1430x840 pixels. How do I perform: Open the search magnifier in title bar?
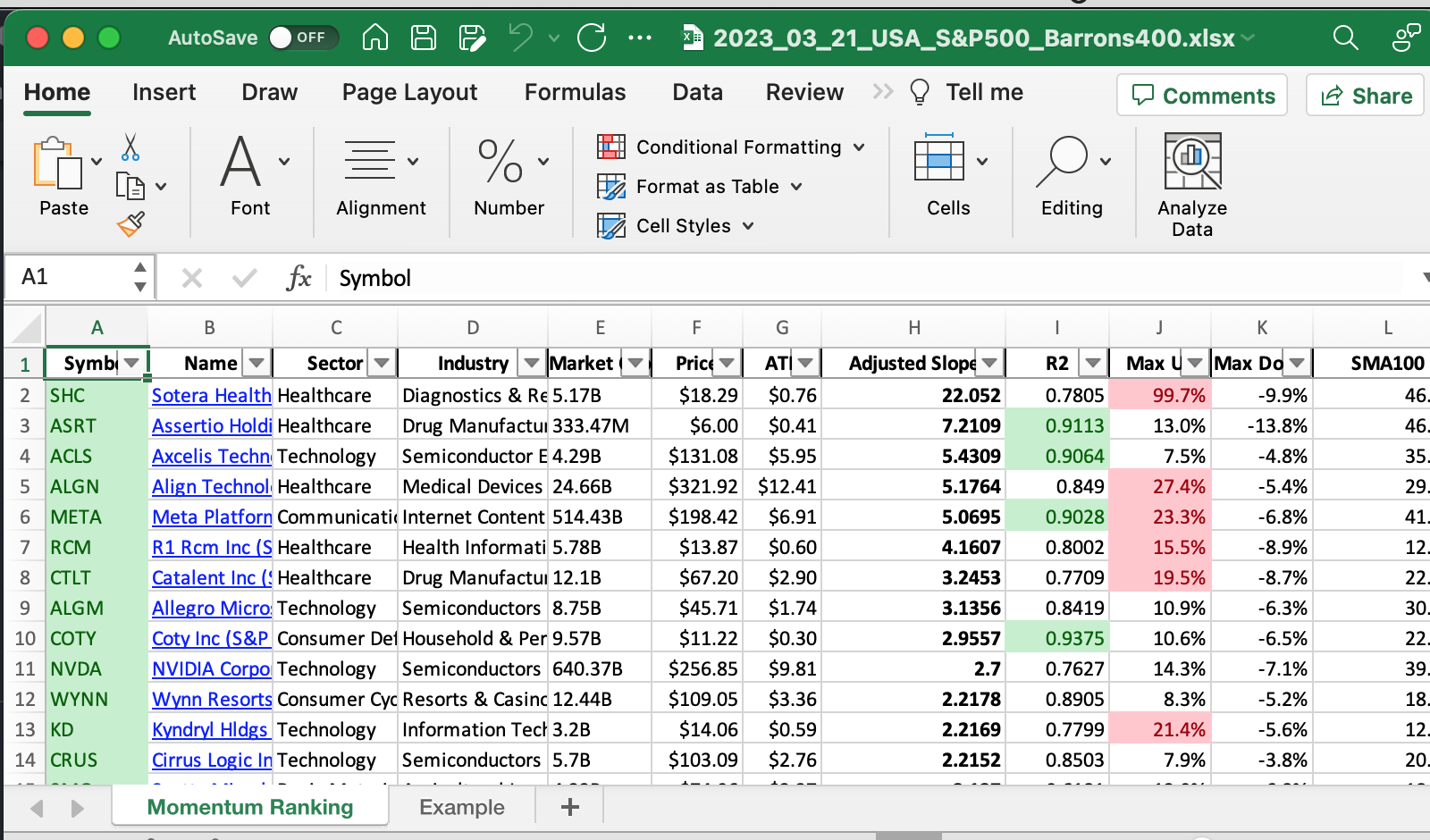pos(1345,38)
